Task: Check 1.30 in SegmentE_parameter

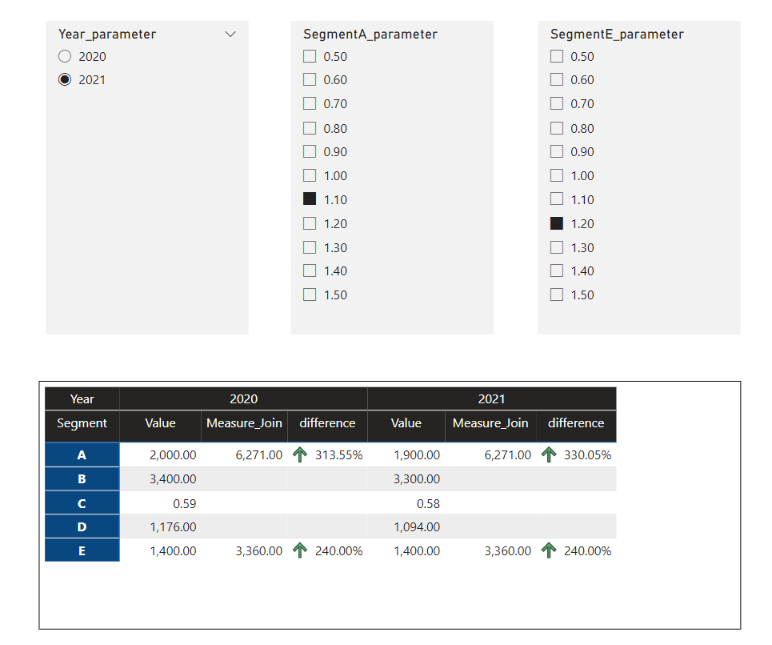Action: 556,247
